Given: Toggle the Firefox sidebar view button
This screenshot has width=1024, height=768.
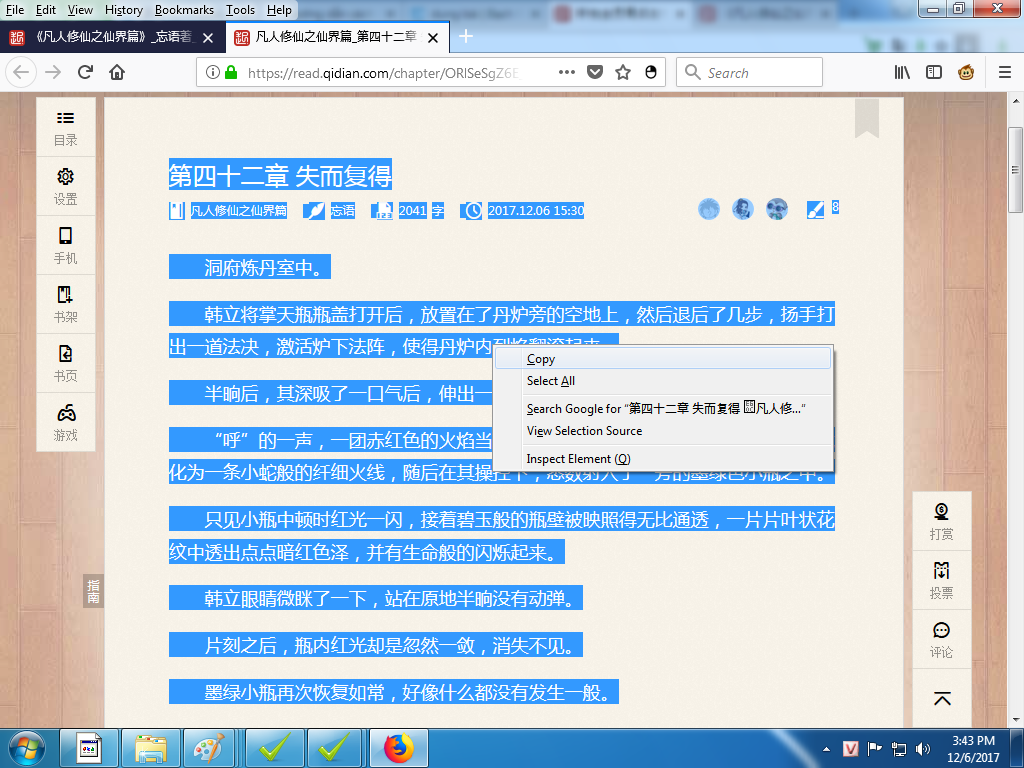Looking at the screenshot, I should pos(934,72).
